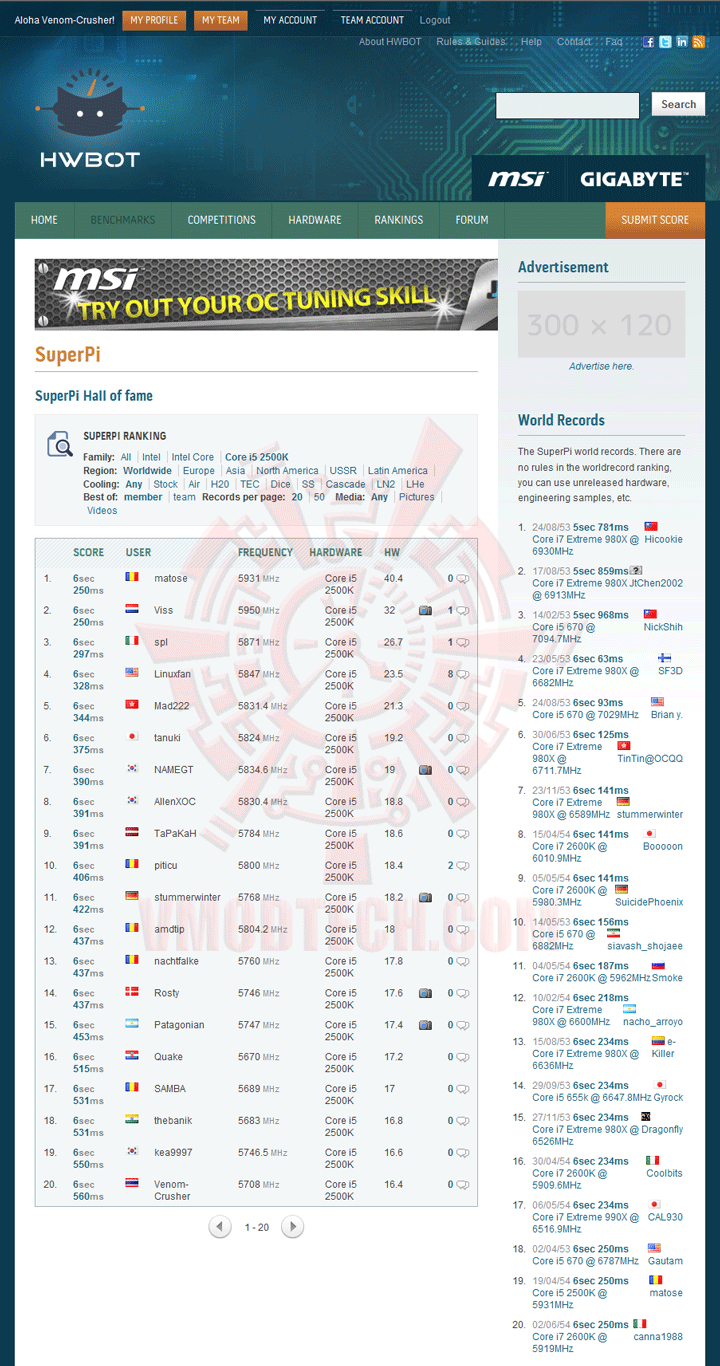Open MY ACCOUNT link
The image size is (720, 1366).
pyautogui.click(x=290, y=20)
